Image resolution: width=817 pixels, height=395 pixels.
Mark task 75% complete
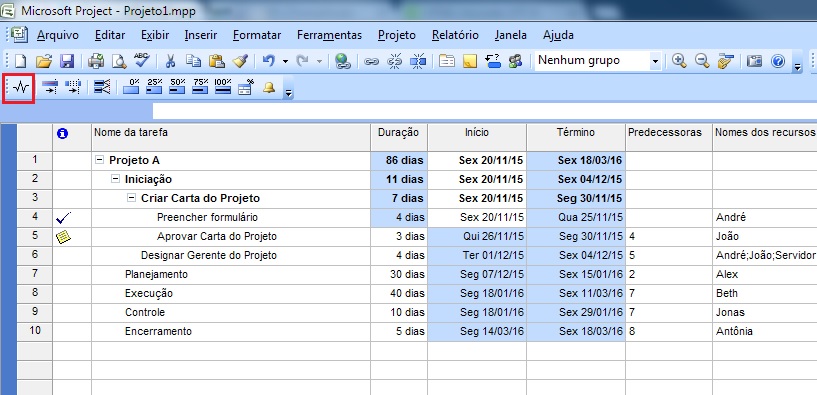pos(200,87)
